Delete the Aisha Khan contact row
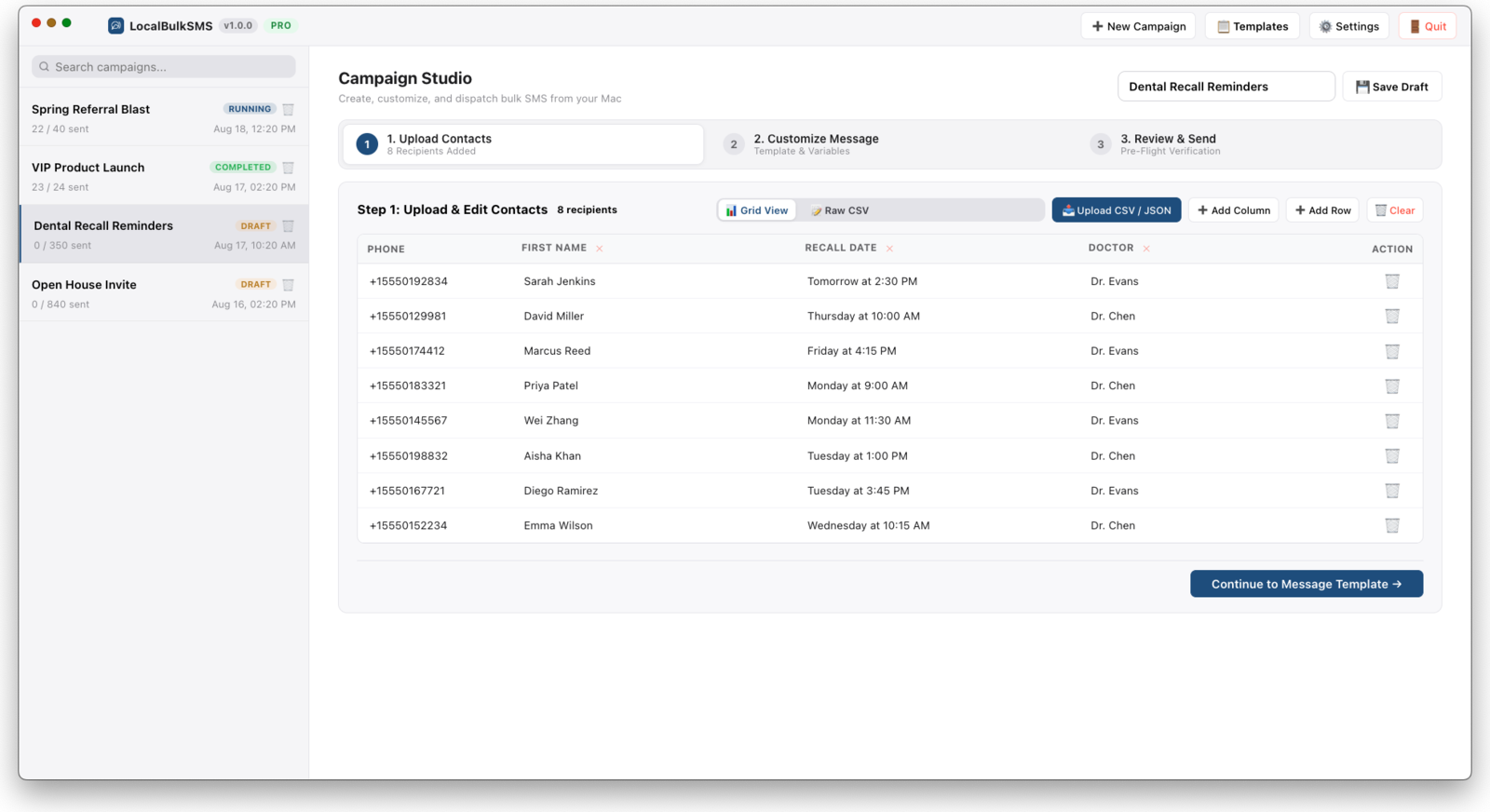Viewport: 1490px width, 812px height. pos(1392,456)
